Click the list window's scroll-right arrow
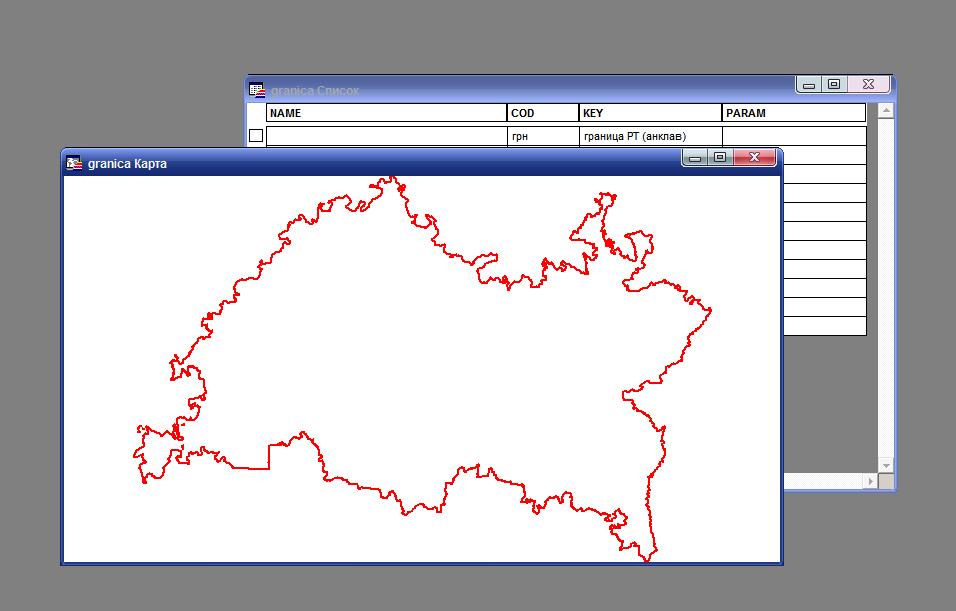The image size is (956, 611). tap(871, 481)
